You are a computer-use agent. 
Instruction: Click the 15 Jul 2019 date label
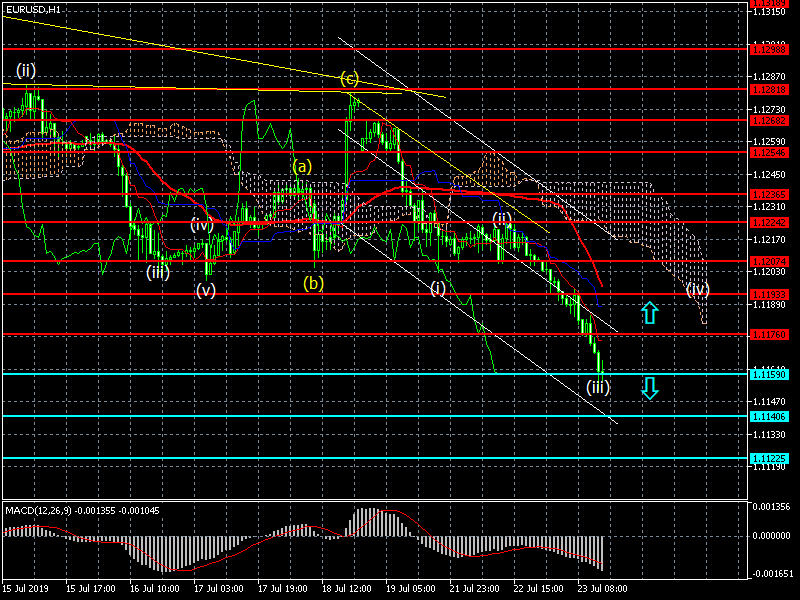pyautogui.click(x=26, y=588)
